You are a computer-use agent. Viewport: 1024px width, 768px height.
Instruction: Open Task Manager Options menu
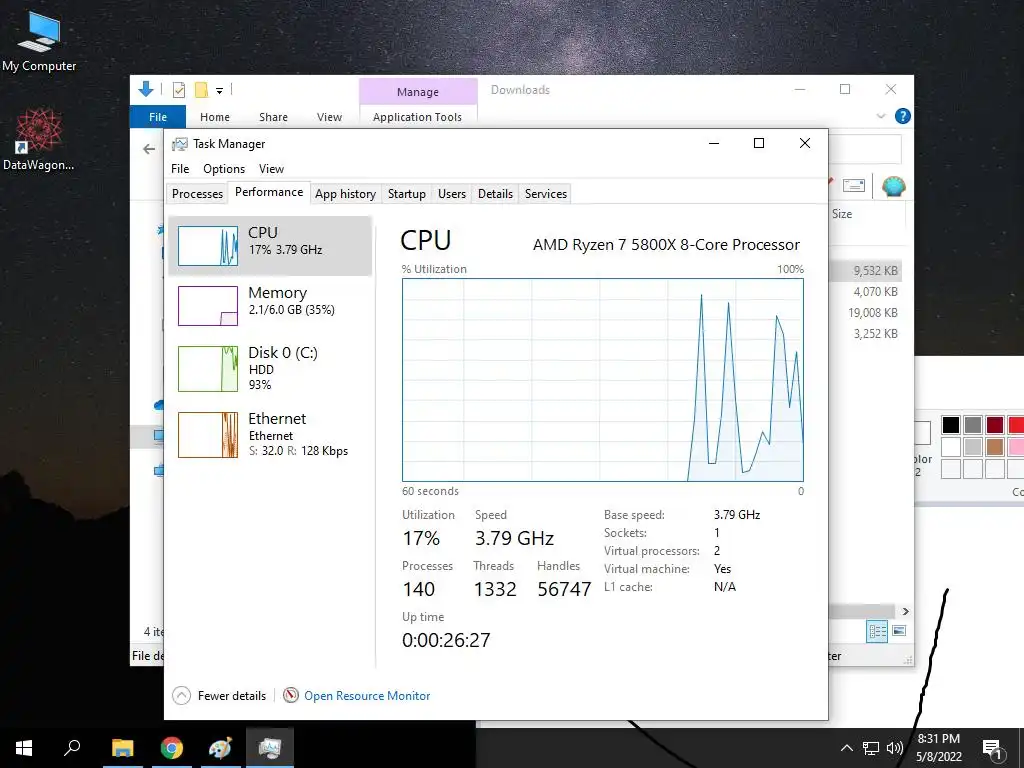[224, 168]
